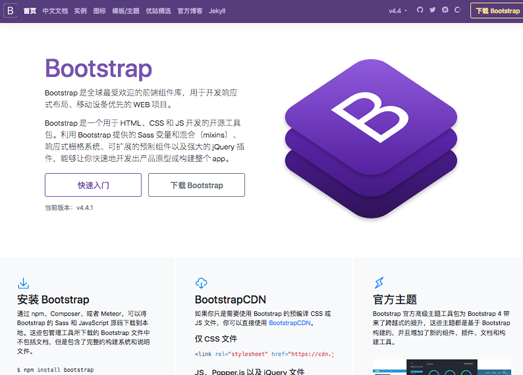Open 模板/主题 navbar item
Image resolution: width=523 pixels, height=375 pixels.
point(126,11)
